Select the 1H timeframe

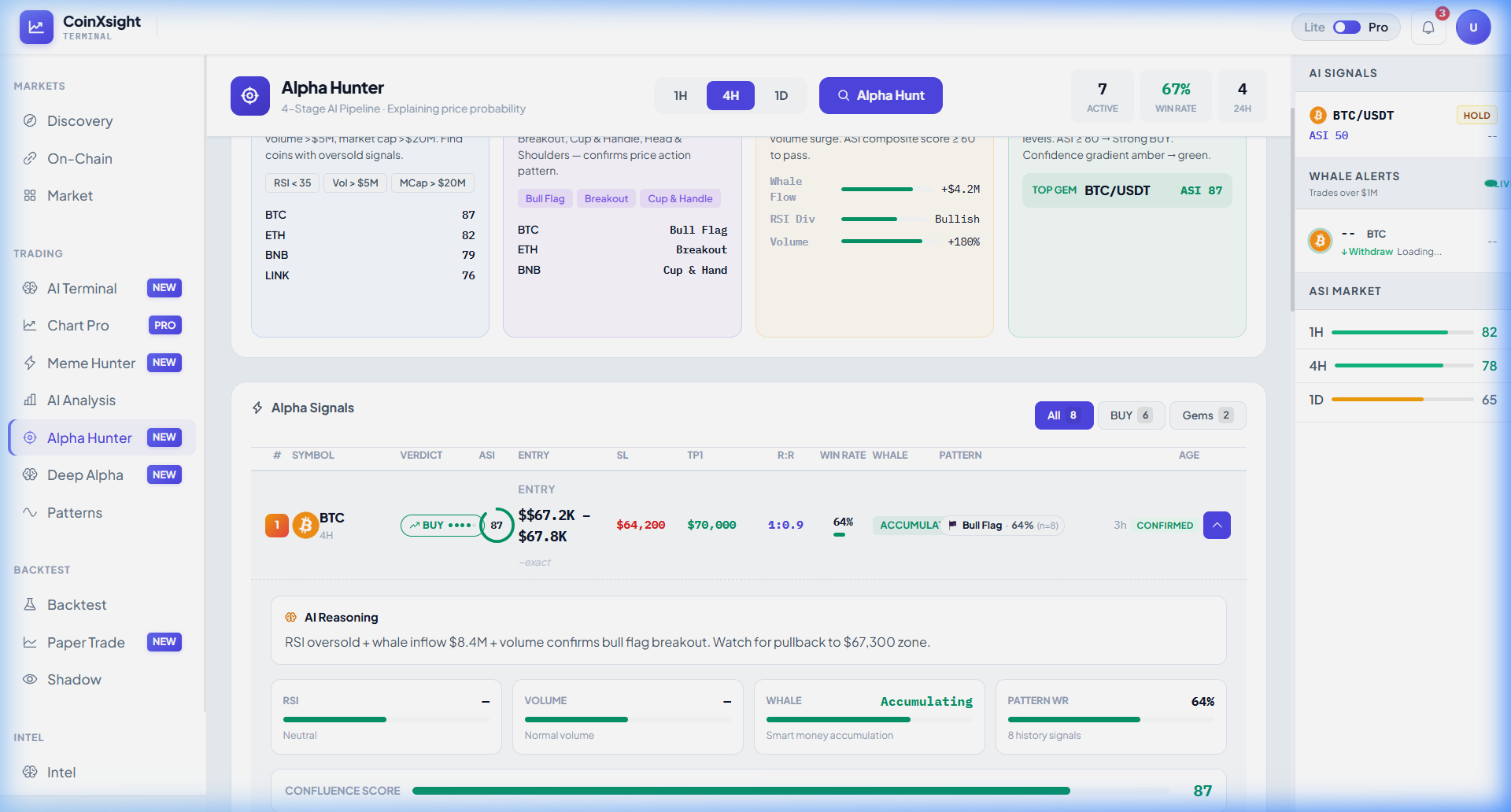pos(681,96)
